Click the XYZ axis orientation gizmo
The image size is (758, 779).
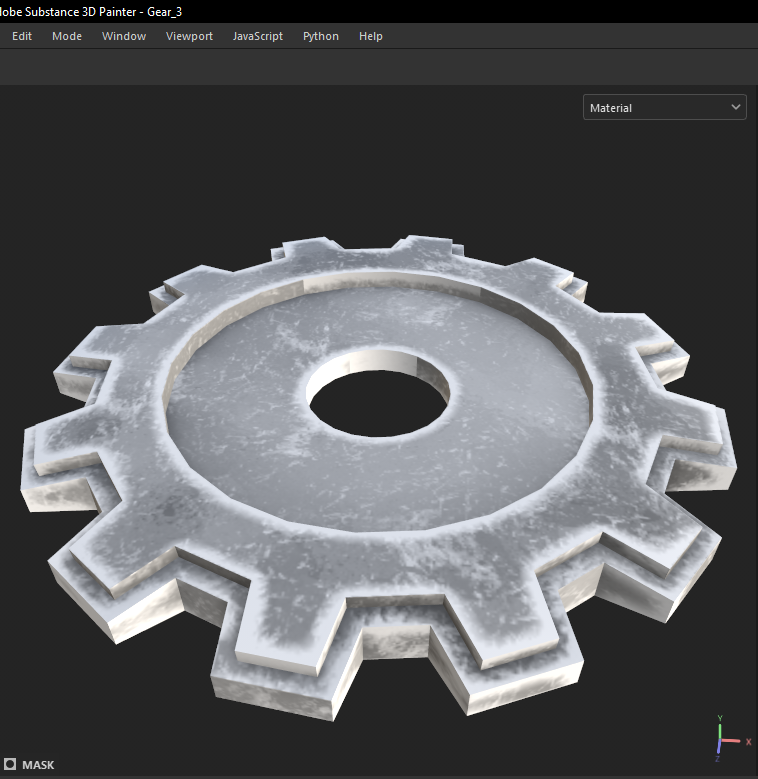pos(732,739)
